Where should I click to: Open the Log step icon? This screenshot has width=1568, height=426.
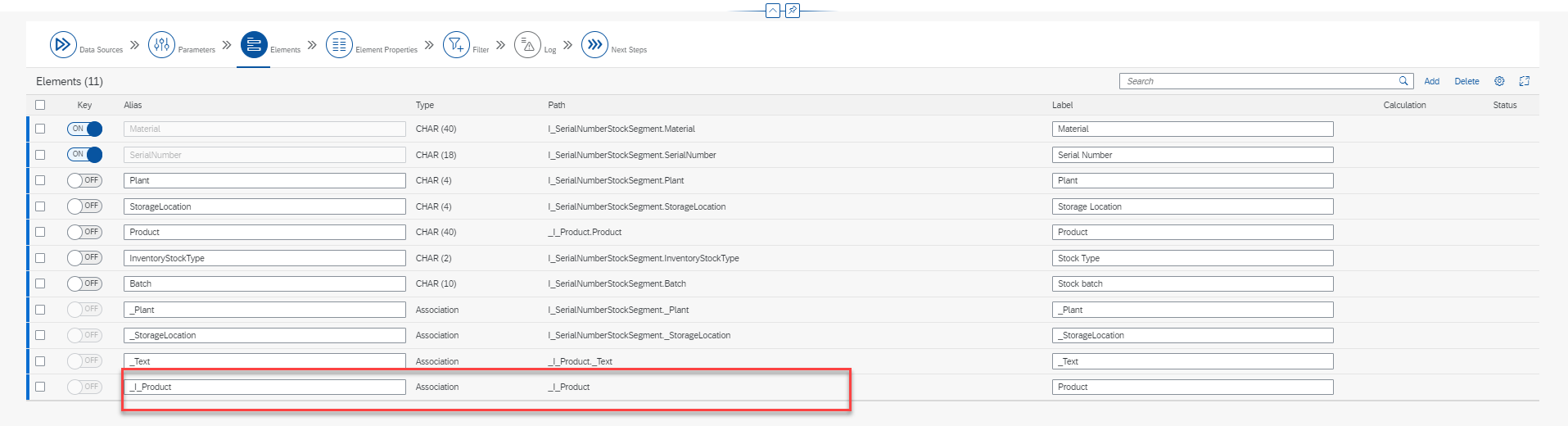coord(527,44)
